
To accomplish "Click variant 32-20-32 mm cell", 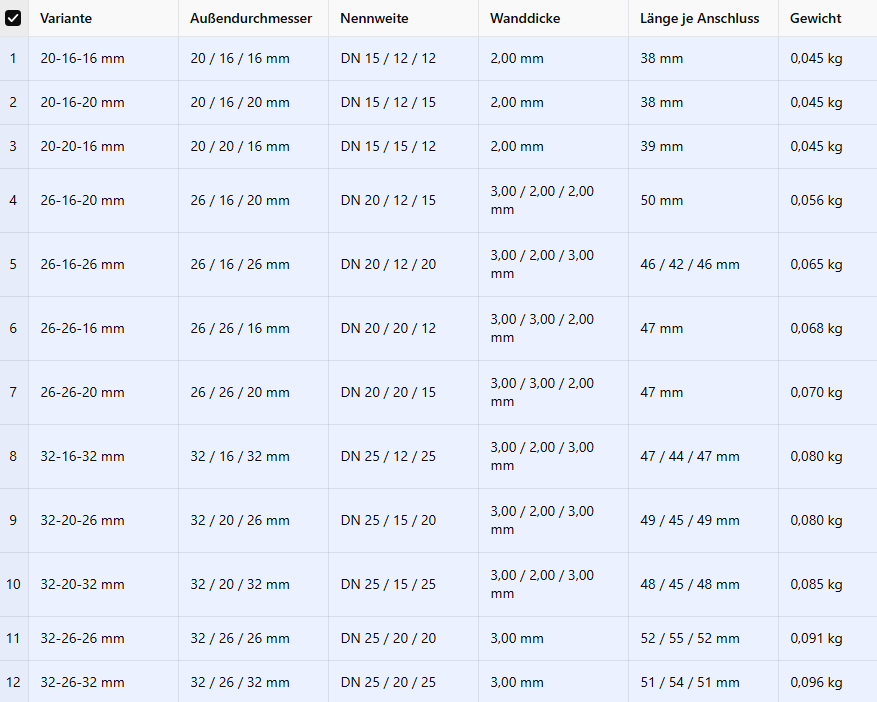I will (x=103, y=585).
